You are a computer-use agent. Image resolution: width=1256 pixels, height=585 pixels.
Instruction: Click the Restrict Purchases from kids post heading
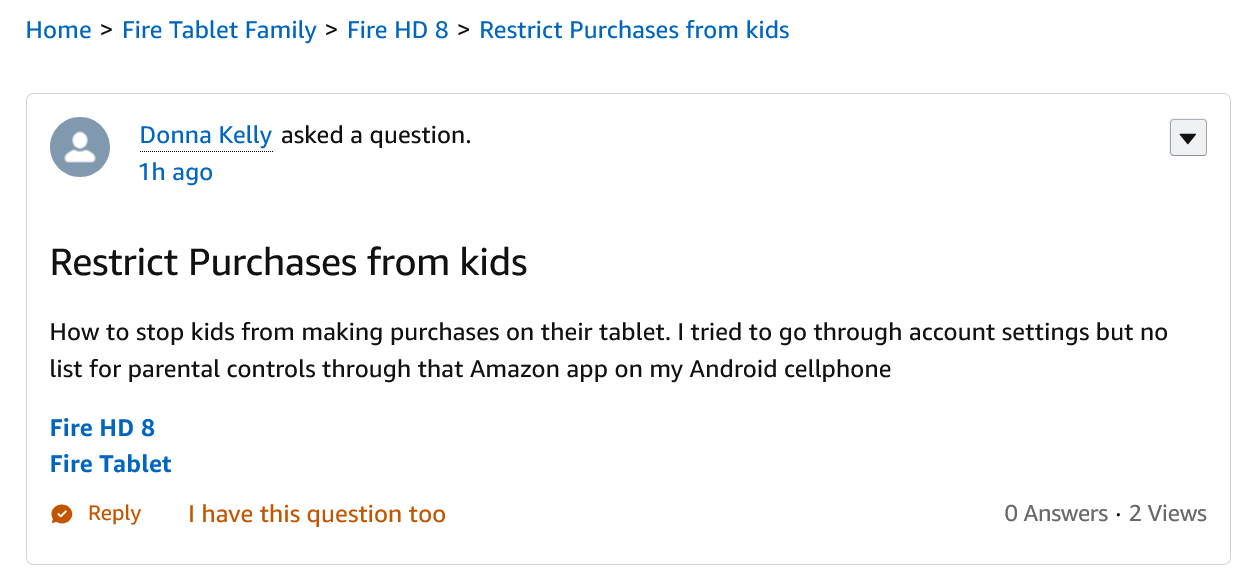(x=288, y=262)
